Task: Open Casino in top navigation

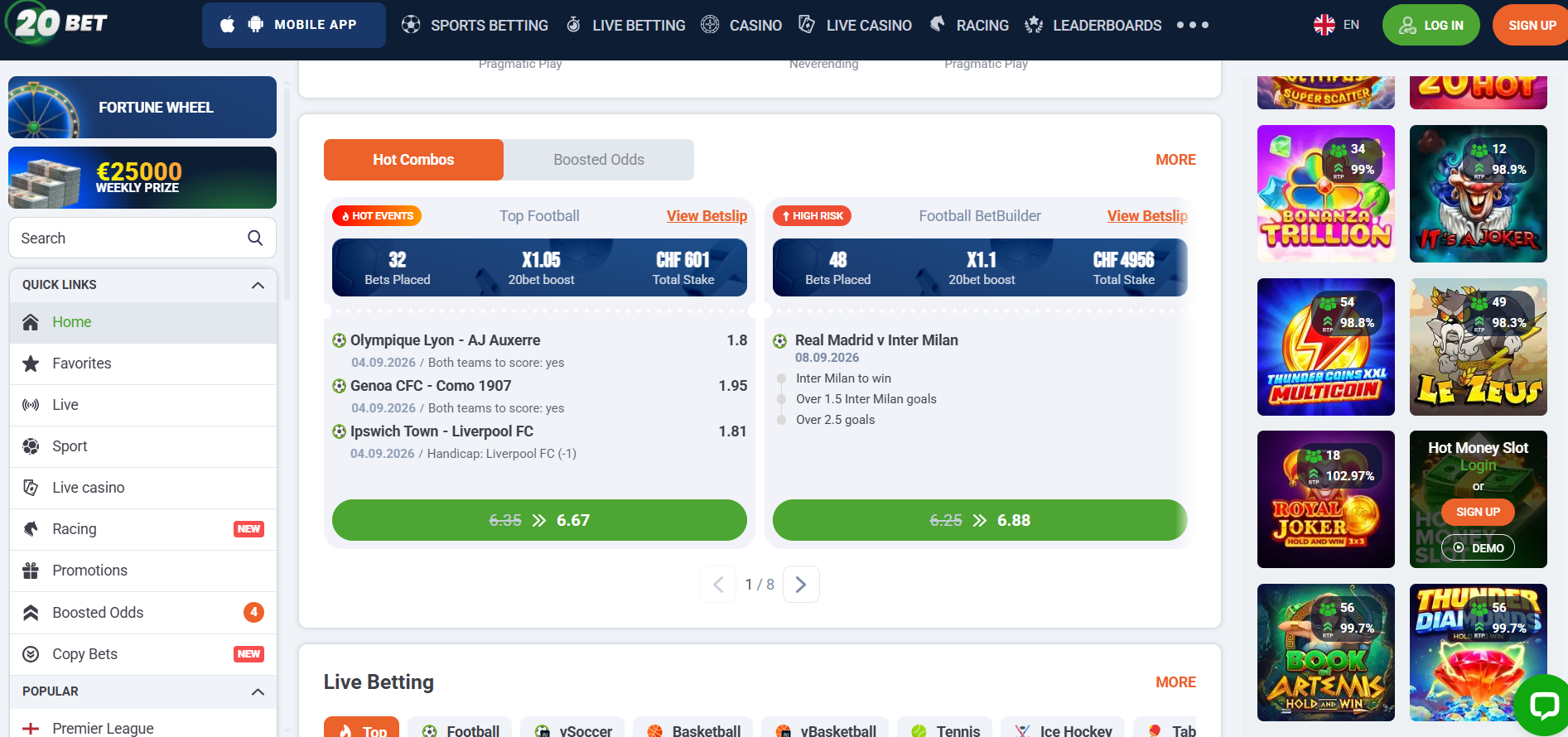Action: (x=741, y=25)
